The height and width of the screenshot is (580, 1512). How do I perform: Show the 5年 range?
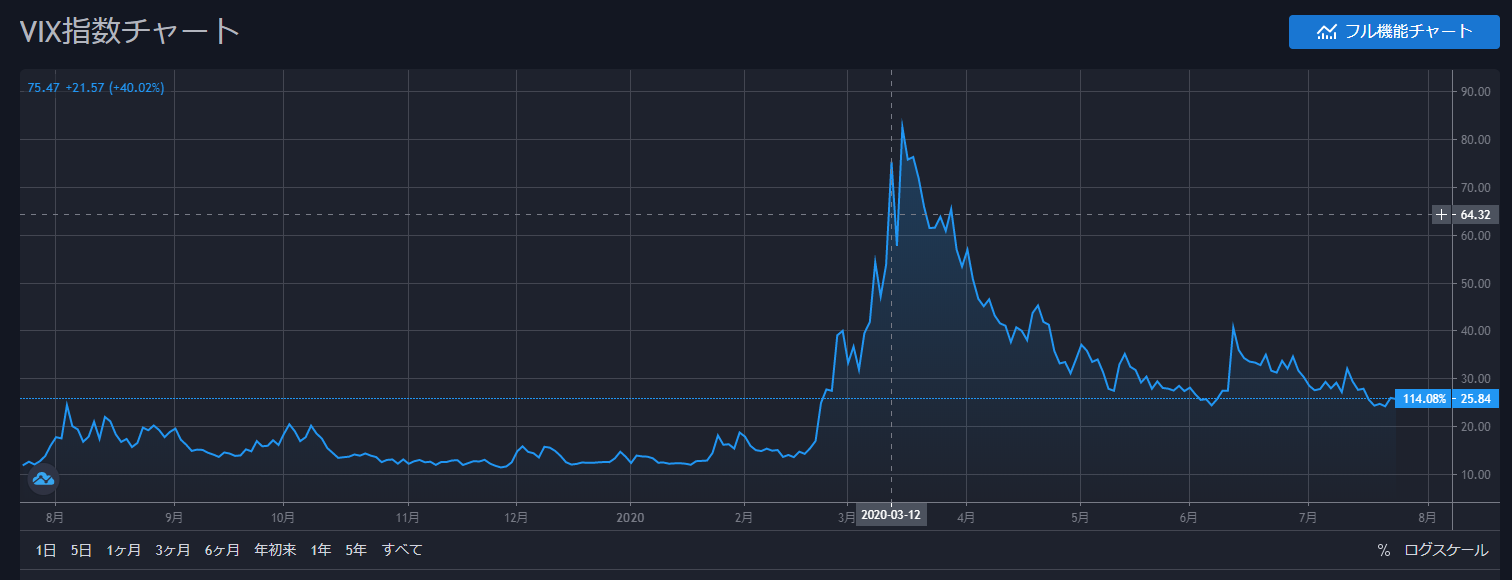coord(356,550)
